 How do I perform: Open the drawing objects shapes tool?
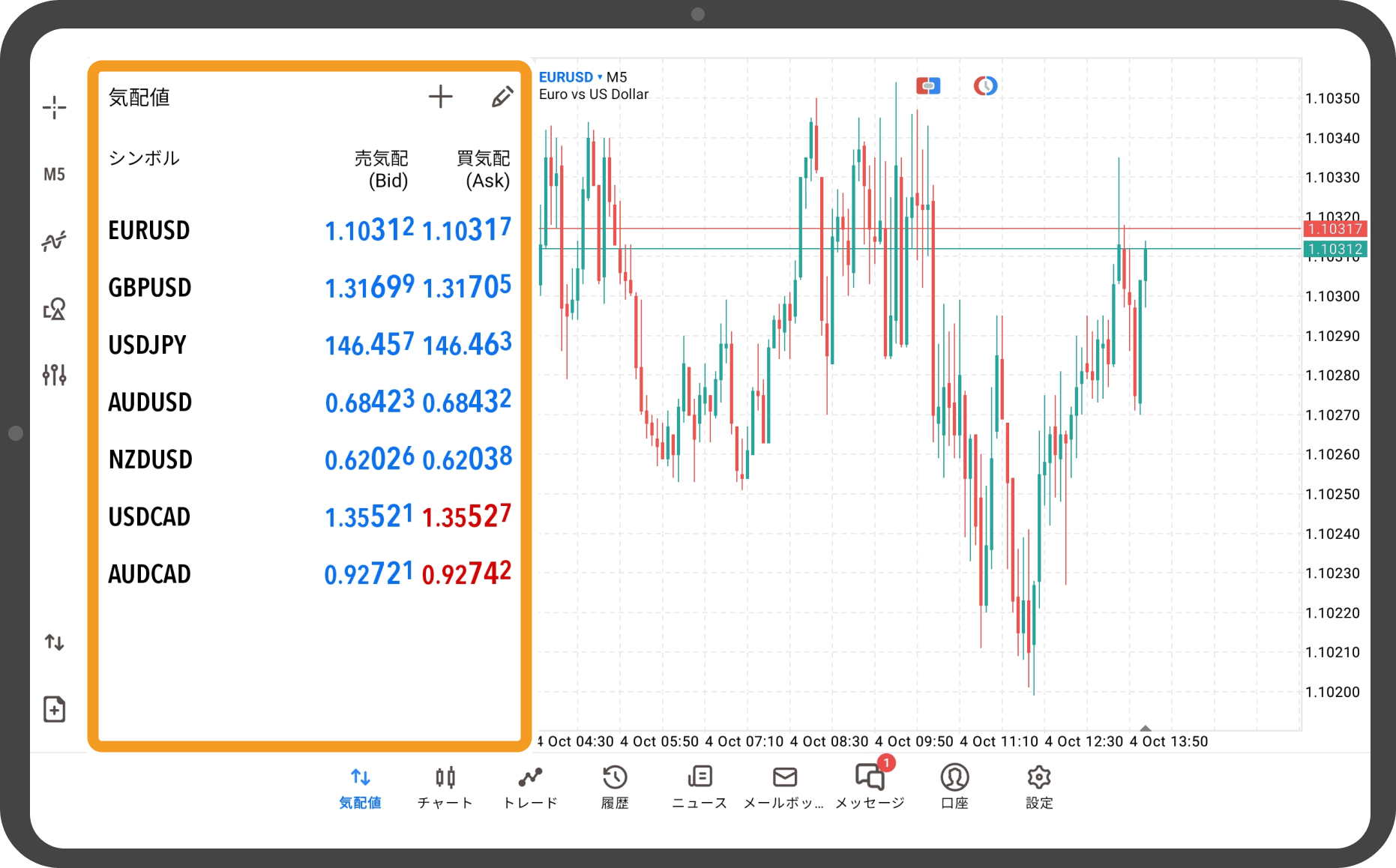click(x=54, y=309)
